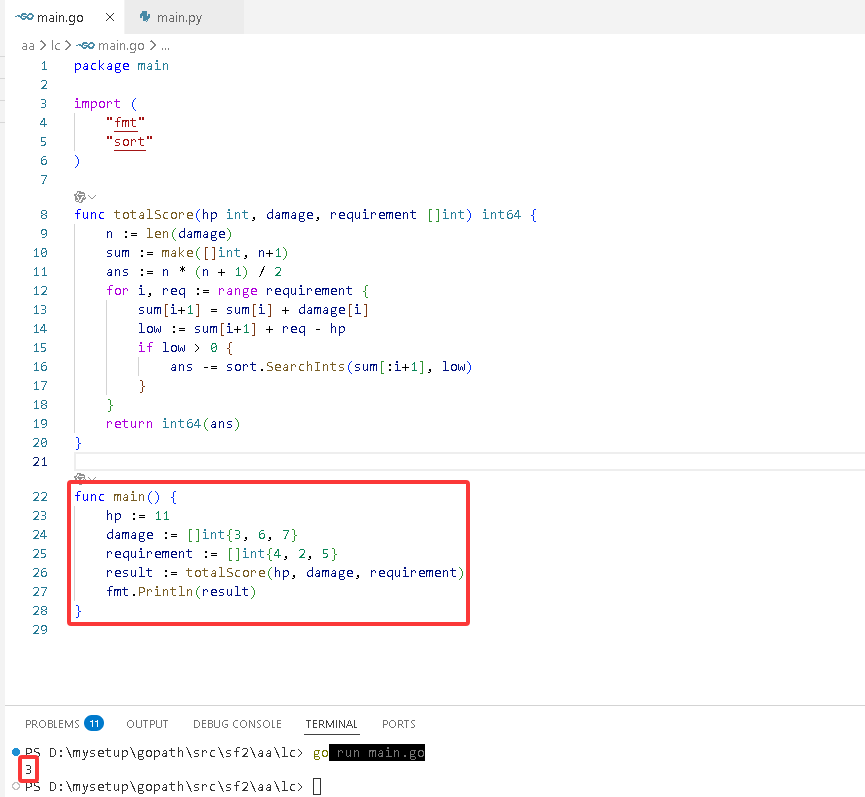Switch to DEBUG CONSOLE panel tab
This screenshot has width=865, height=797.
tap(237, 724)
